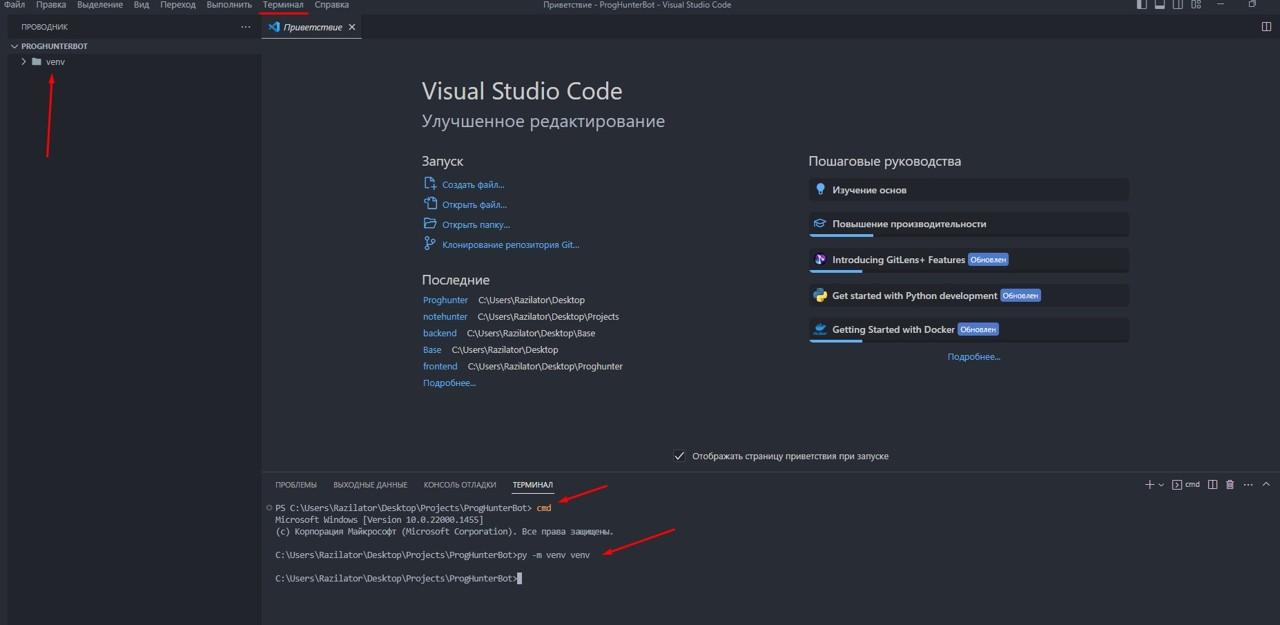This screenshot has width=1280, height=625.
Task: Create a new terminal with plus icon
Action: coord(1150,485)
